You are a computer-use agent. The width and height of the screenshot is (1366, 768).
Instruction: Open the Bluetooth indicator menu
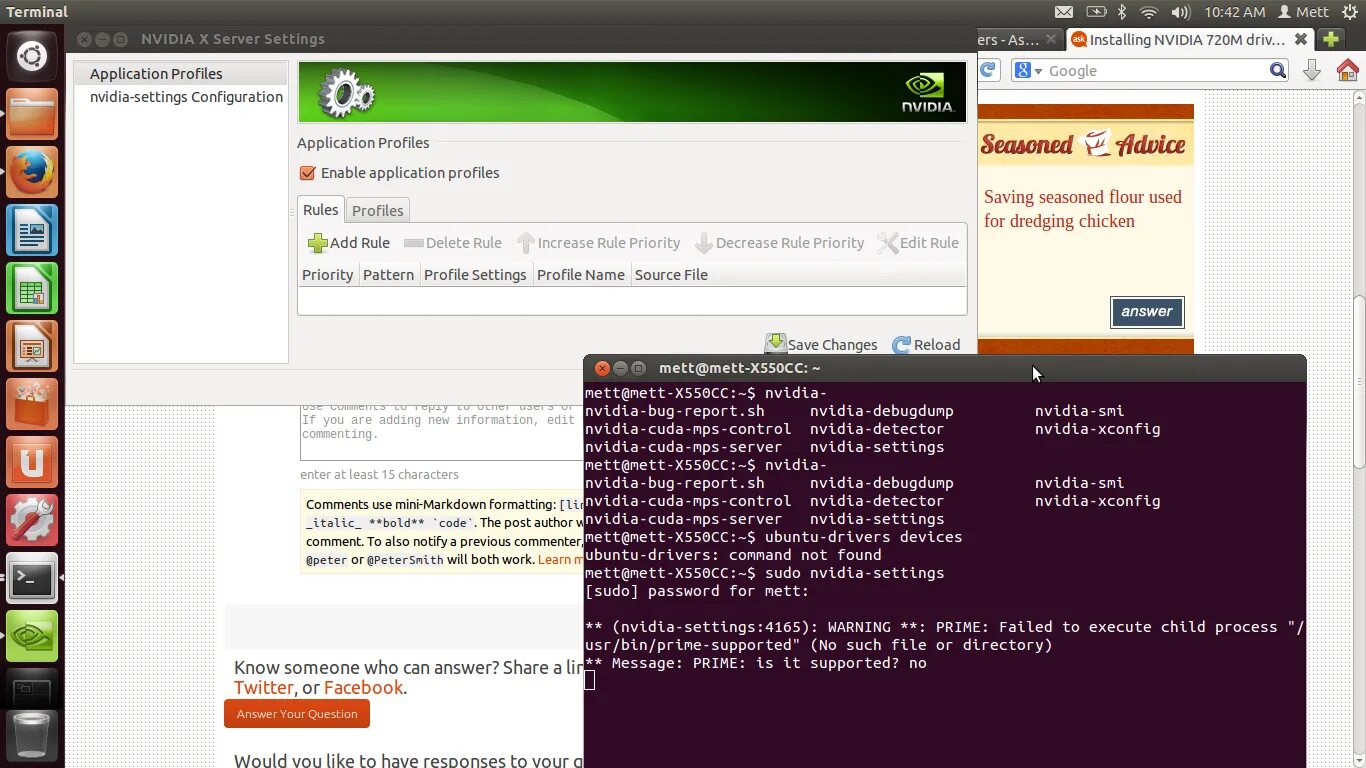pos(1122,12)
